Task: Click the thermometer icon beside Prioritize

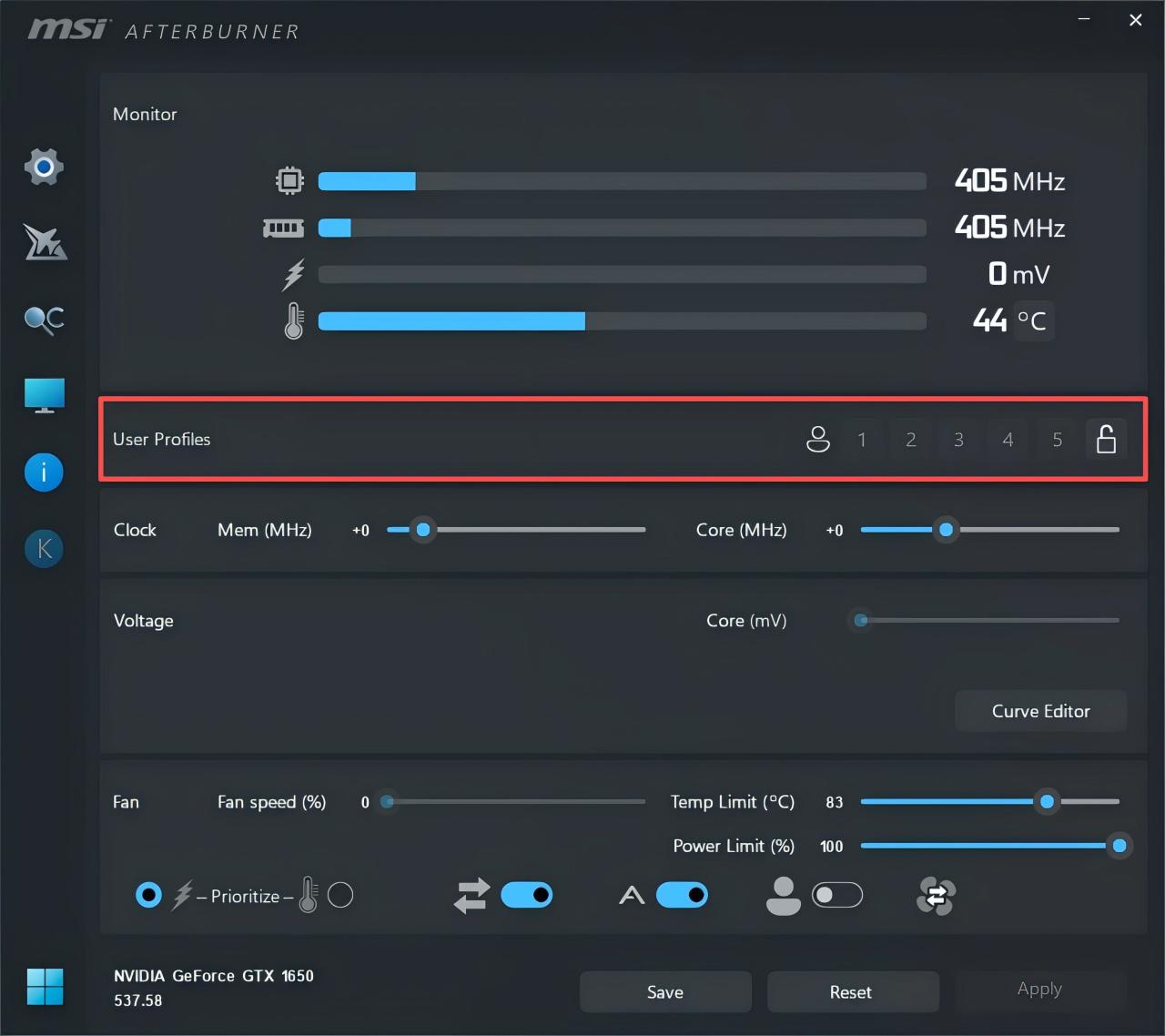Action: click(x=309, y=896)
